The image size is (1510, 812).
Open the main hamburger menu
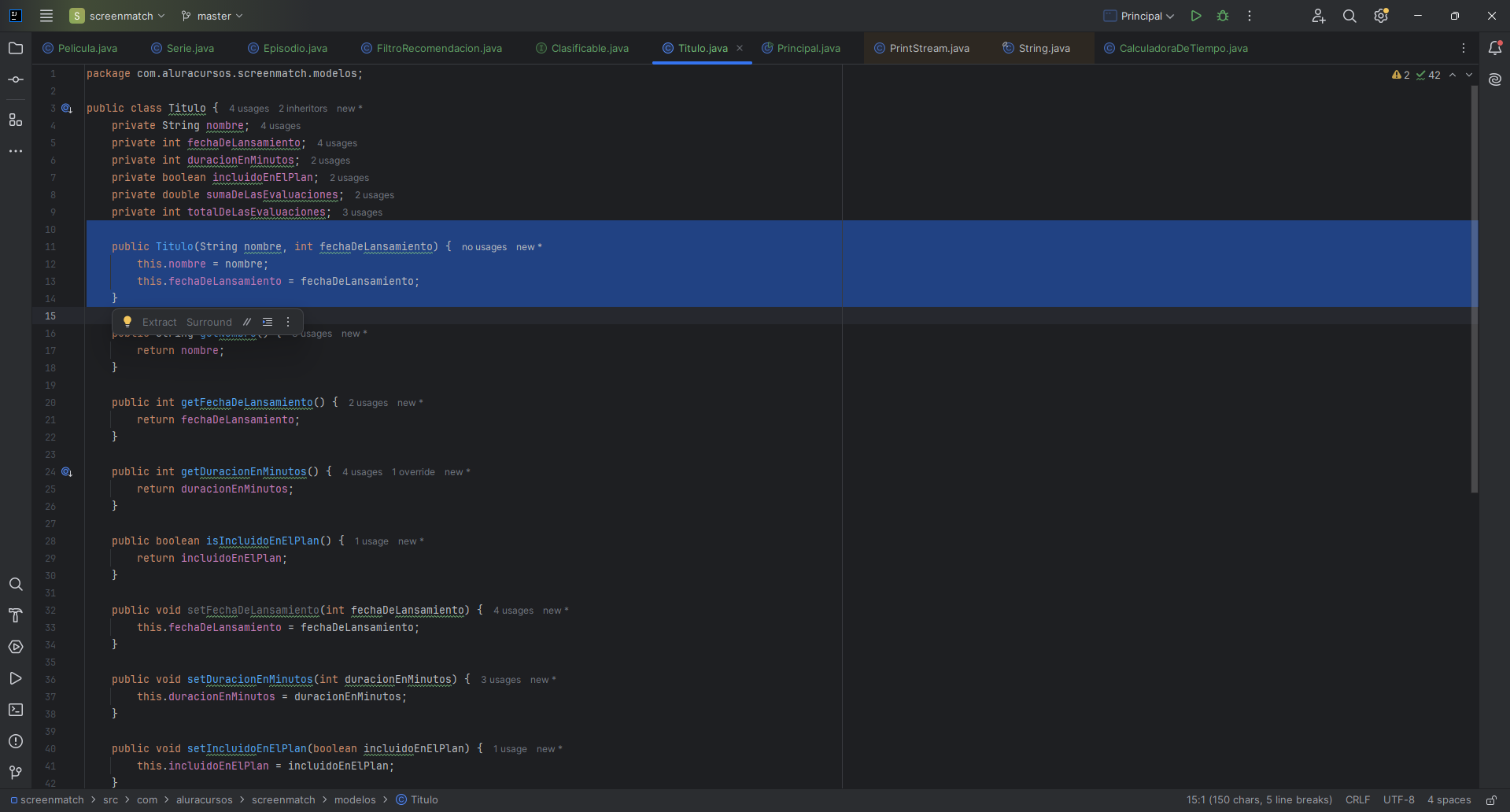(46, 16)
